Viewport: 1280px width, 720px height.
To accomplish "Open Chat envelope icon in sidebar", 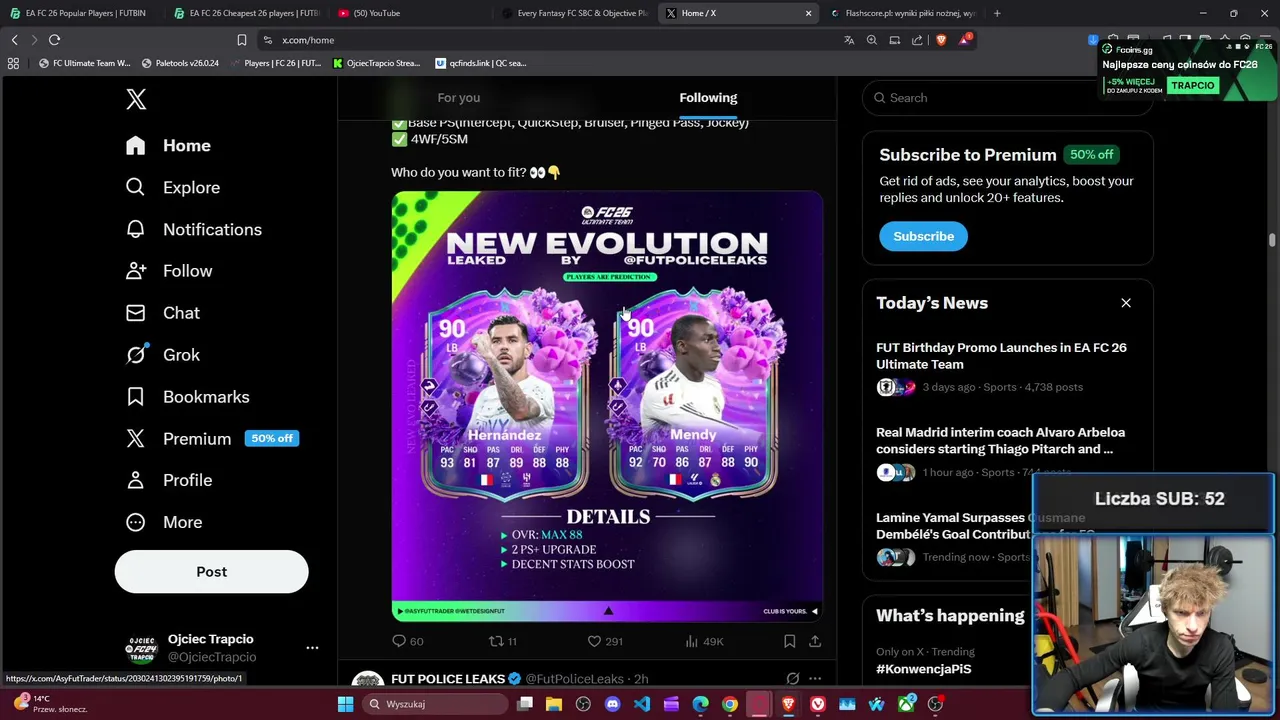I will click(x=136, y=313).
